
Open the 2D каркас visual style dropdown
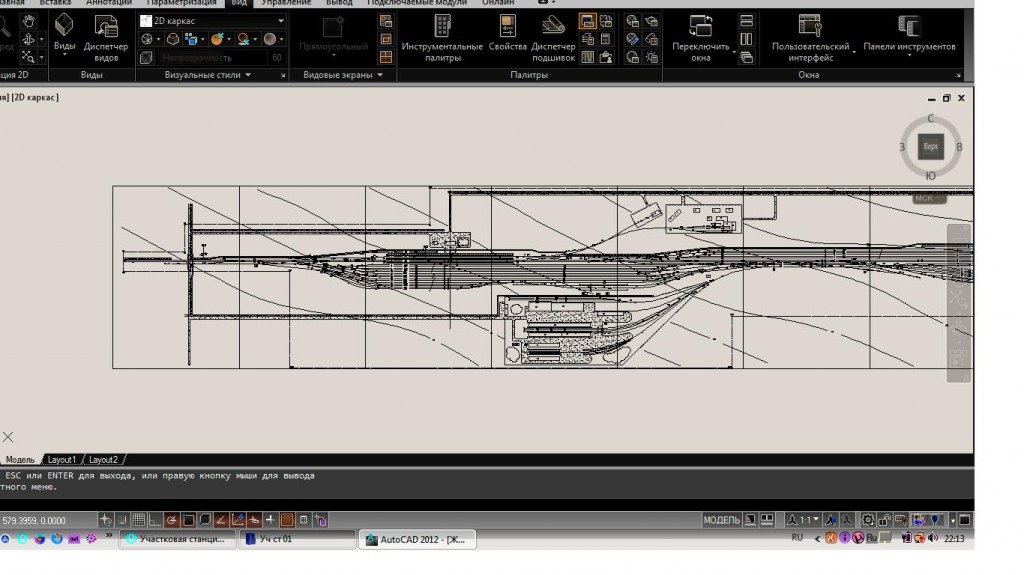213,21
